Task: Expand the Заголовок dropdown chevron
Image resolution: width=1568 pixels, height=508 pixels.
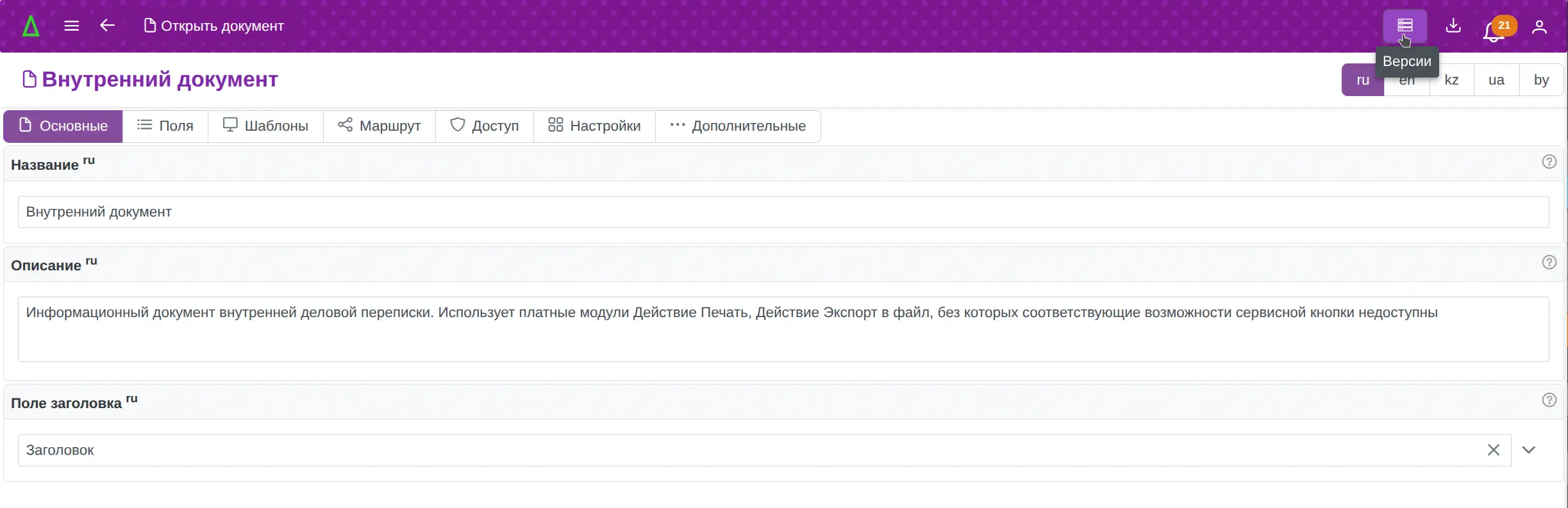Action: click(1529, 450)
